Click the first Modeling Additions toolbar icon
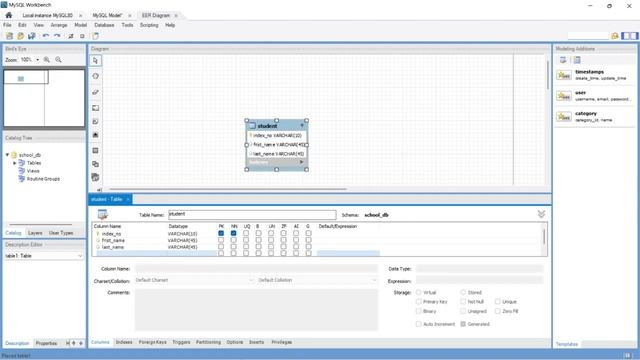Image resolution: width=640 pixels, height=360 pixels. coord(563,60)
